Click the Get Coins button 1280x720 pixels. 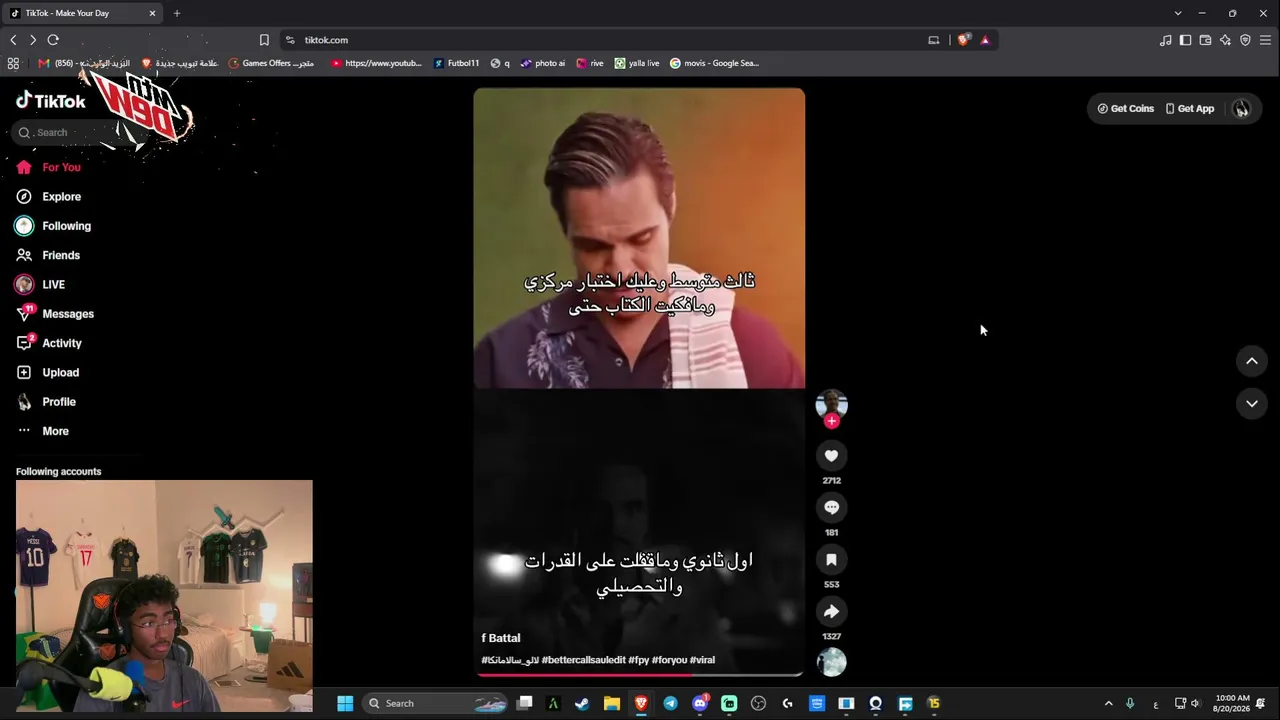pyautogui.click(x=1125, y=109)
